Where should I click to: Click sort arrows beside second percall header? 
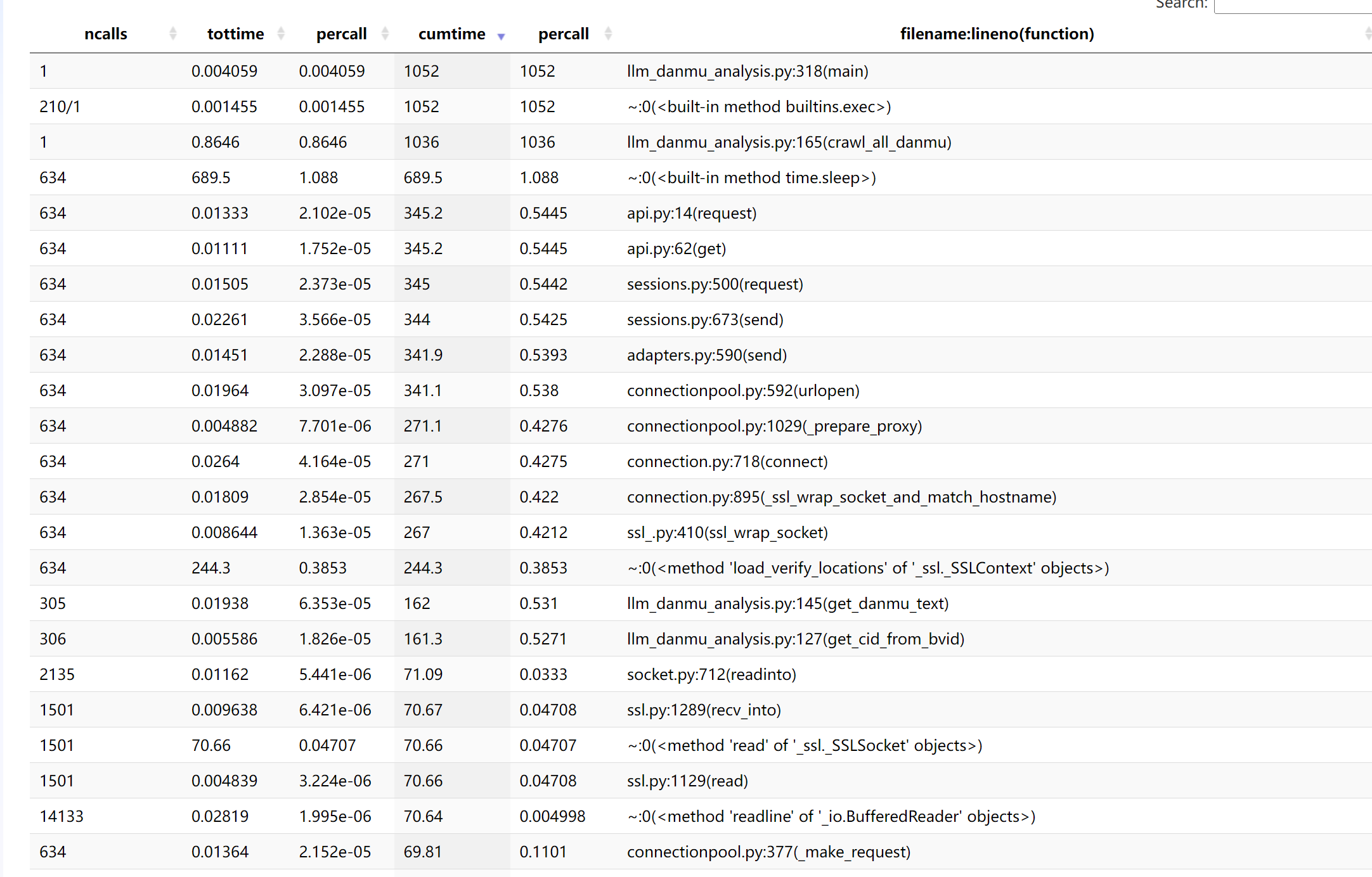click(x=608, y=34)
